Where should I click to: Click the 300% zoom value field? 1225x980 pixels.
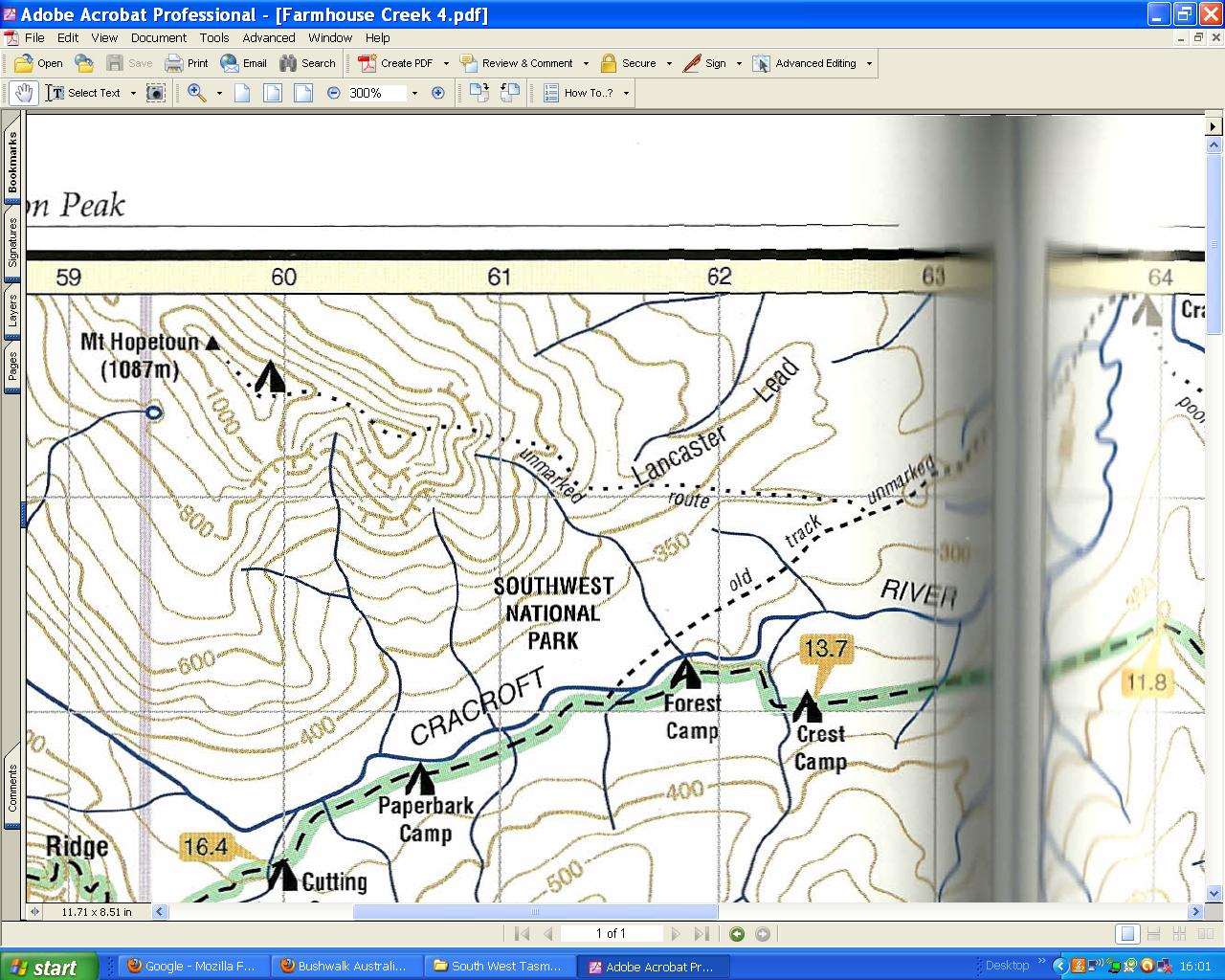click(x=376, y=93)
